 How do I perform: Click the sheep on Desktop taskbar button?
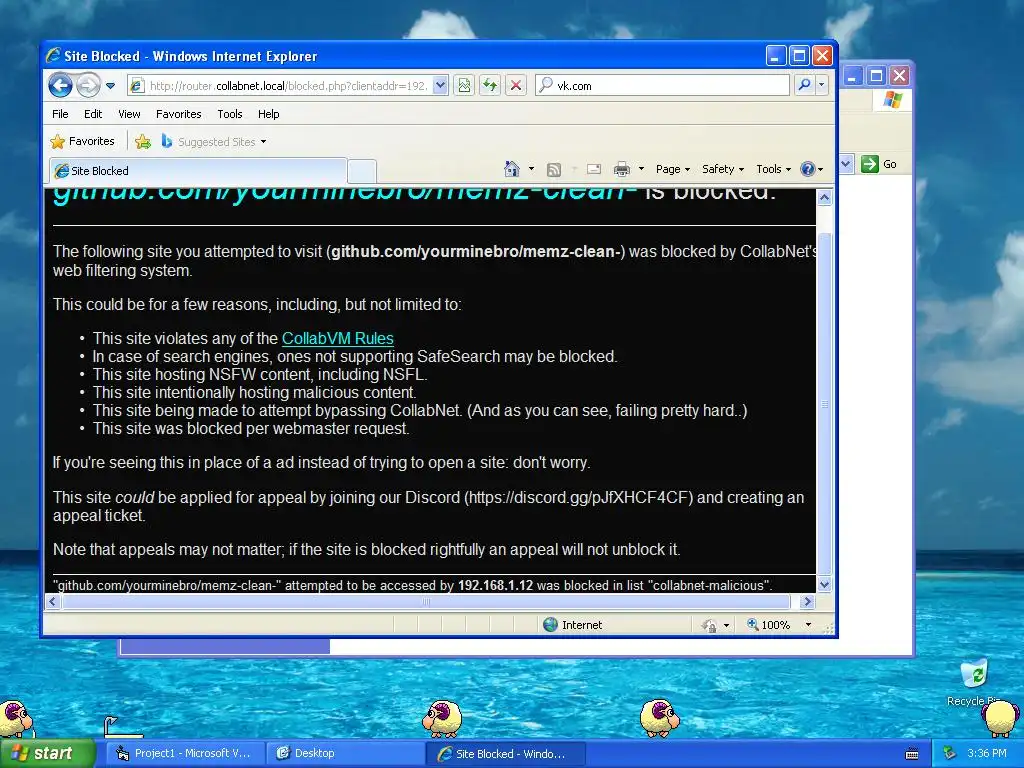[x=443, y=718]
